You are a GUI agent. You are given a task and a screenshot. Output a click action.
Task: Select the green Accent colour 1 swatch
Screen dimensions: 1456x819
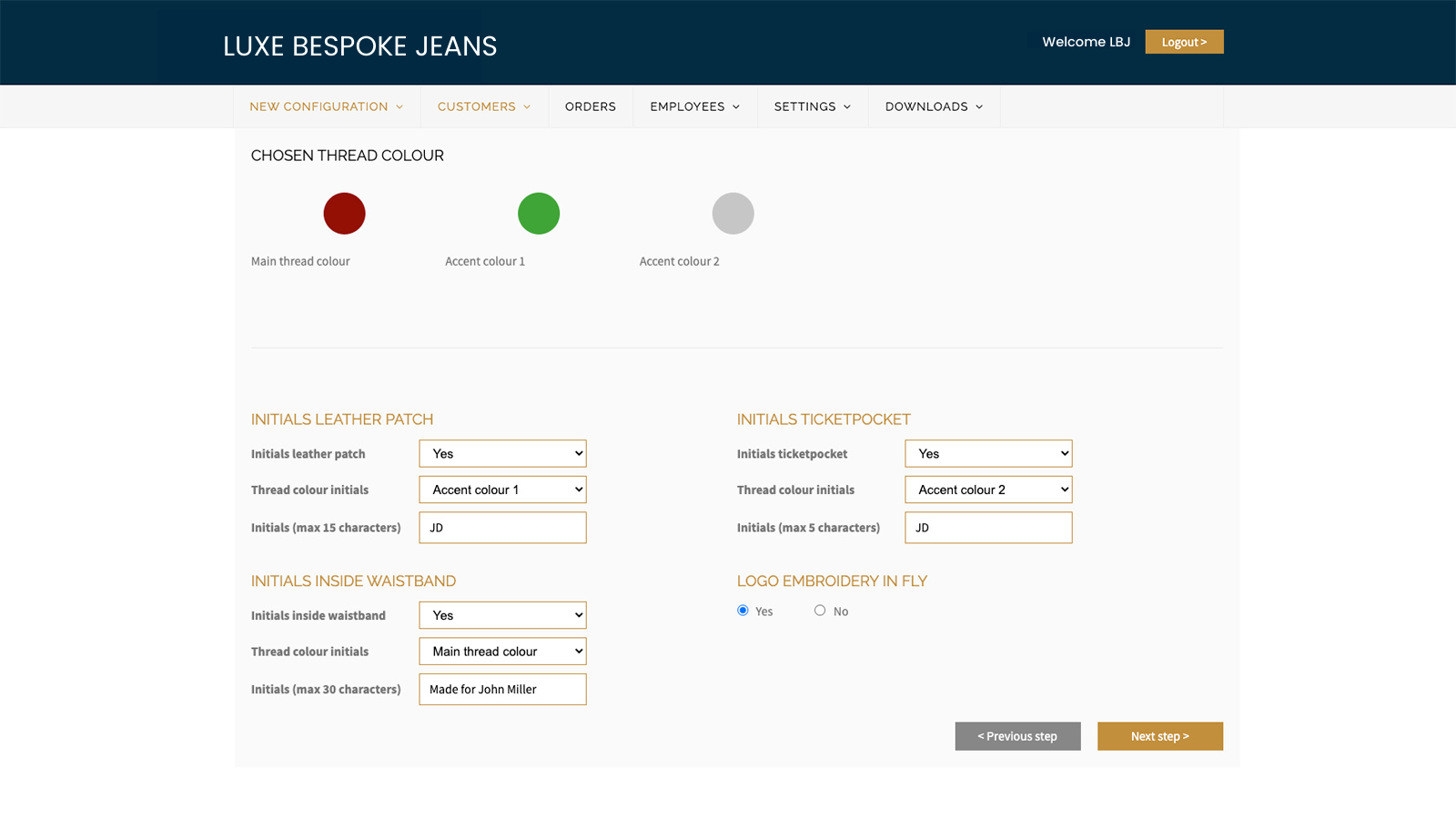point(539,213)
